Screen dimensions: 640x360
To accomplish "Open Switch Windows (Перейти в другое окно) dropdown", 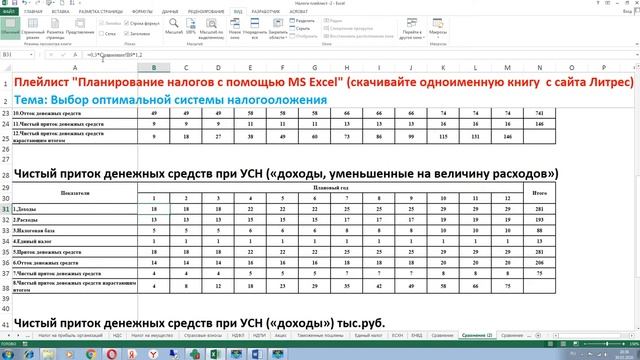I will 413,29.
